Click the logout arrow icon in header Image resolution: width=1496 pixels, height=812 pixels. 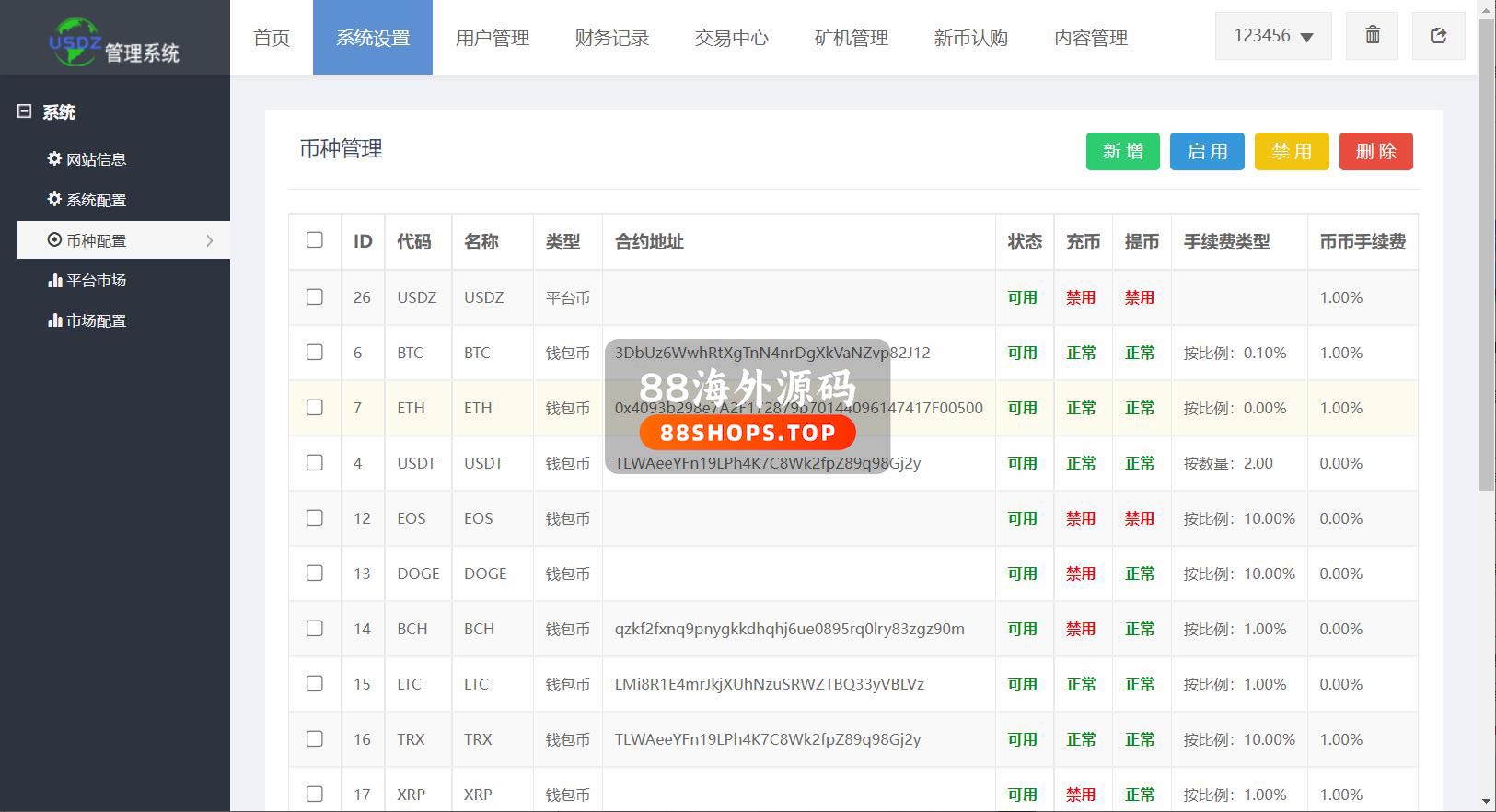[x=1438, y=36]
